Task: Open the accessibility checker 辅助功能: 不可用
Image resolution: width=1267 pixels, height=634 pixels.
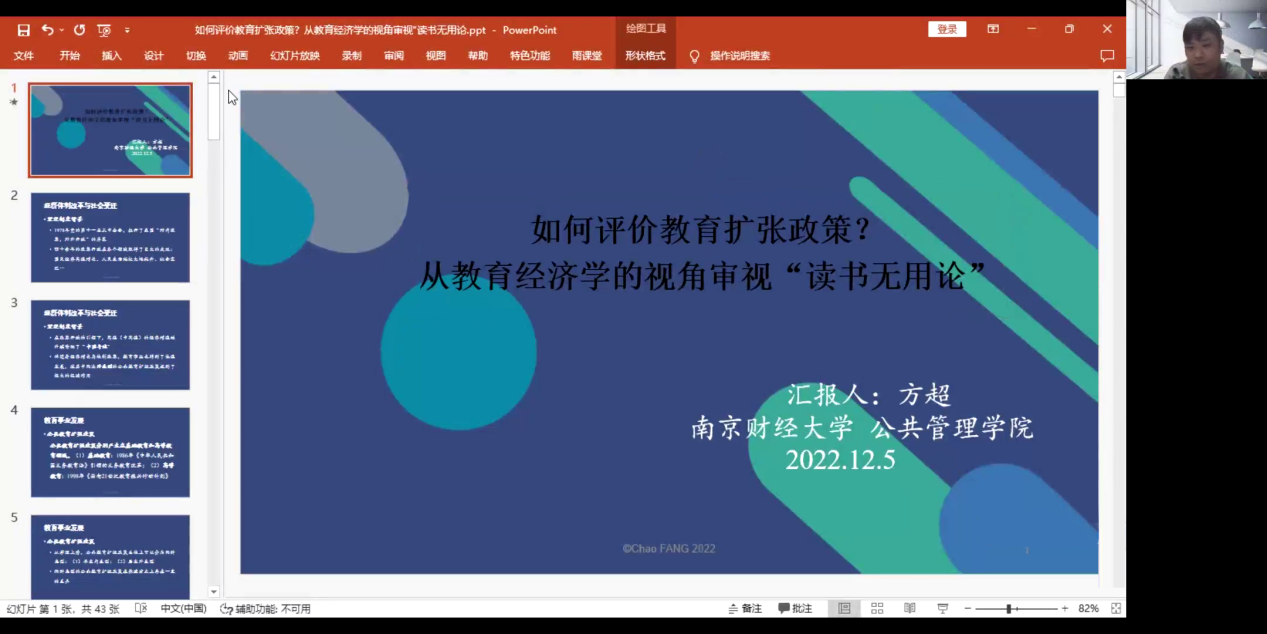Action: [266, 609]
